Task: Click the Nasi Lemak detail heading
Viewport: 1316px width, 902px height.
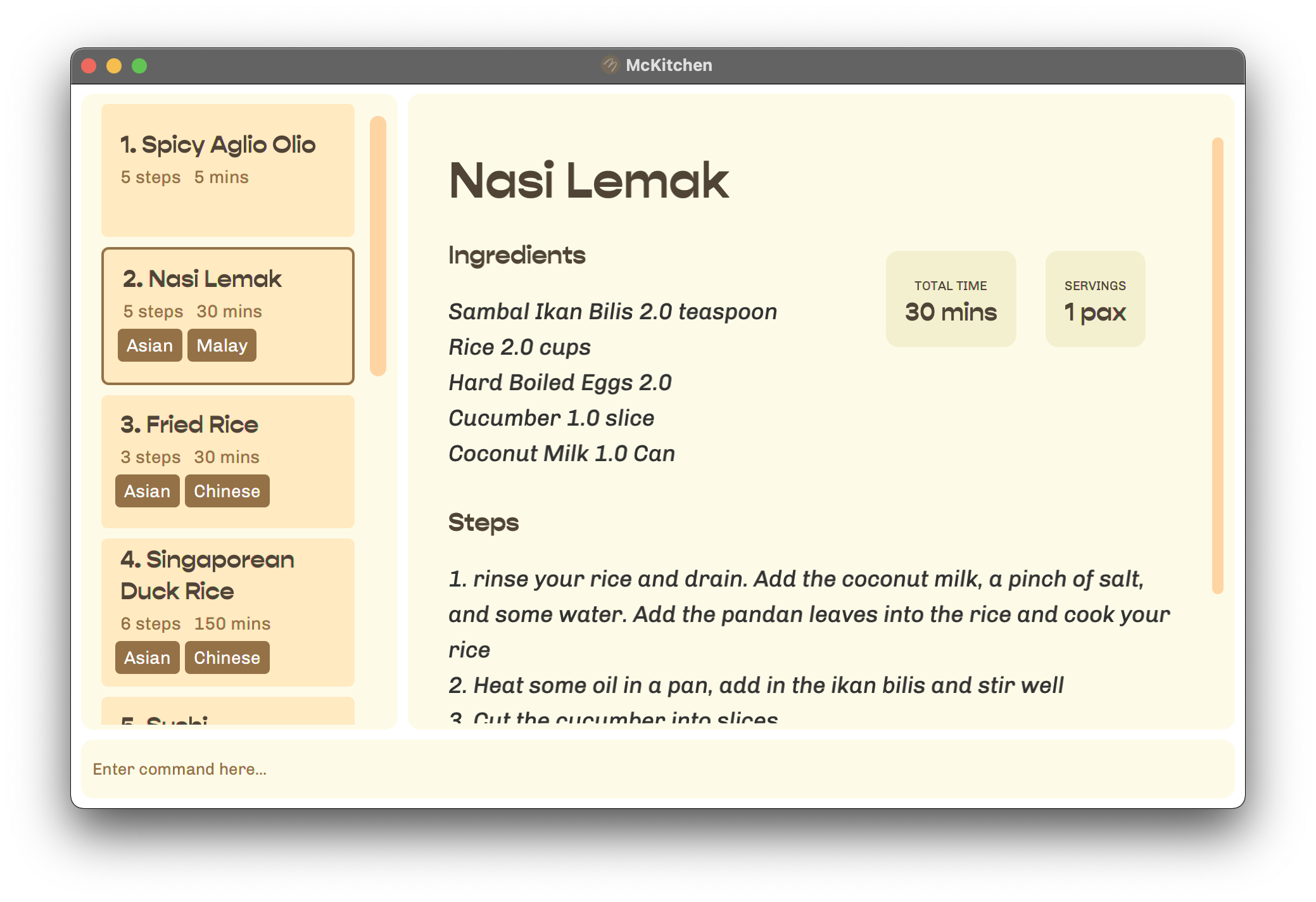Action: [x=588, y=181]
